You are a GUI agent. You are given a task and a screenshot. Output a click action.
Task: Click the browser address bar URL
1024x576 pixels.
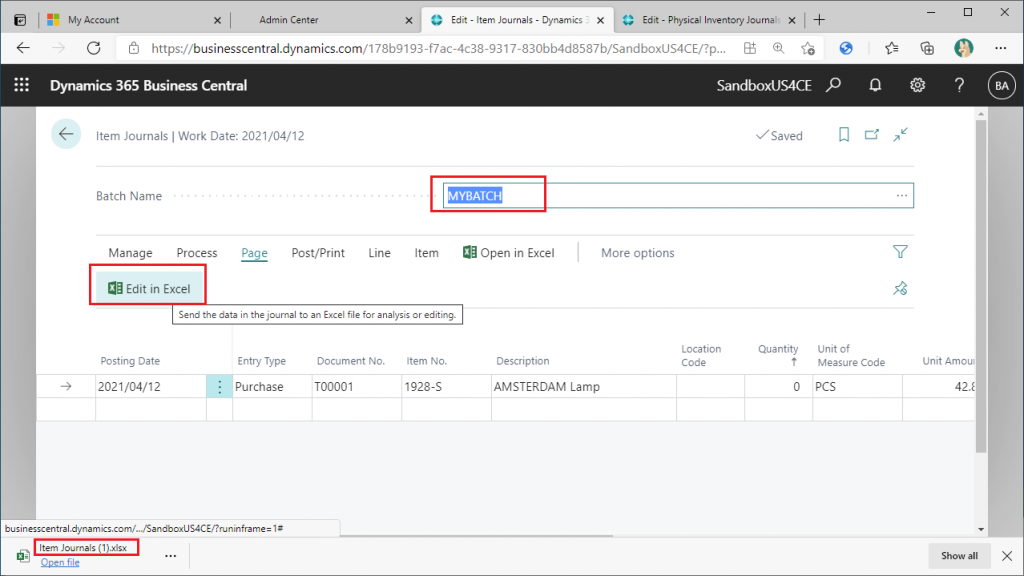point(438,48)
